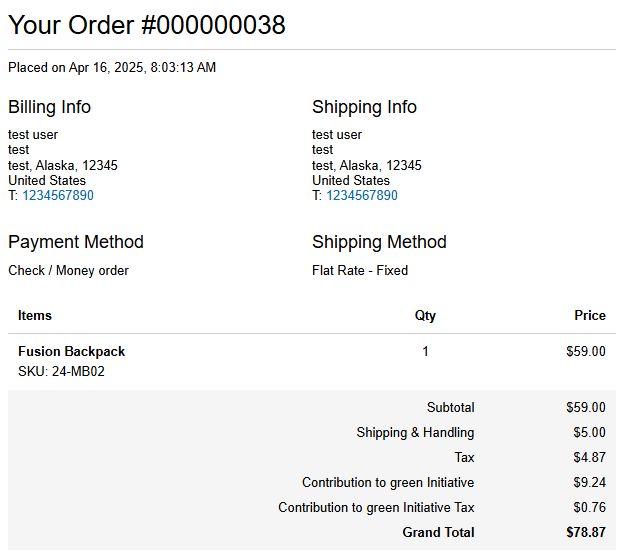Click the Qty column header

point(425,315)
